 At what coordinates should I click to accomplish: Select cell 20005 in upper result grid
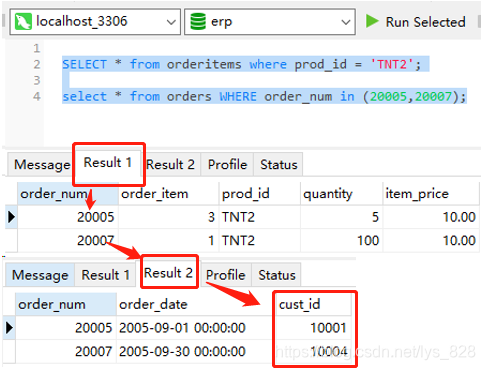coord(68,217)
